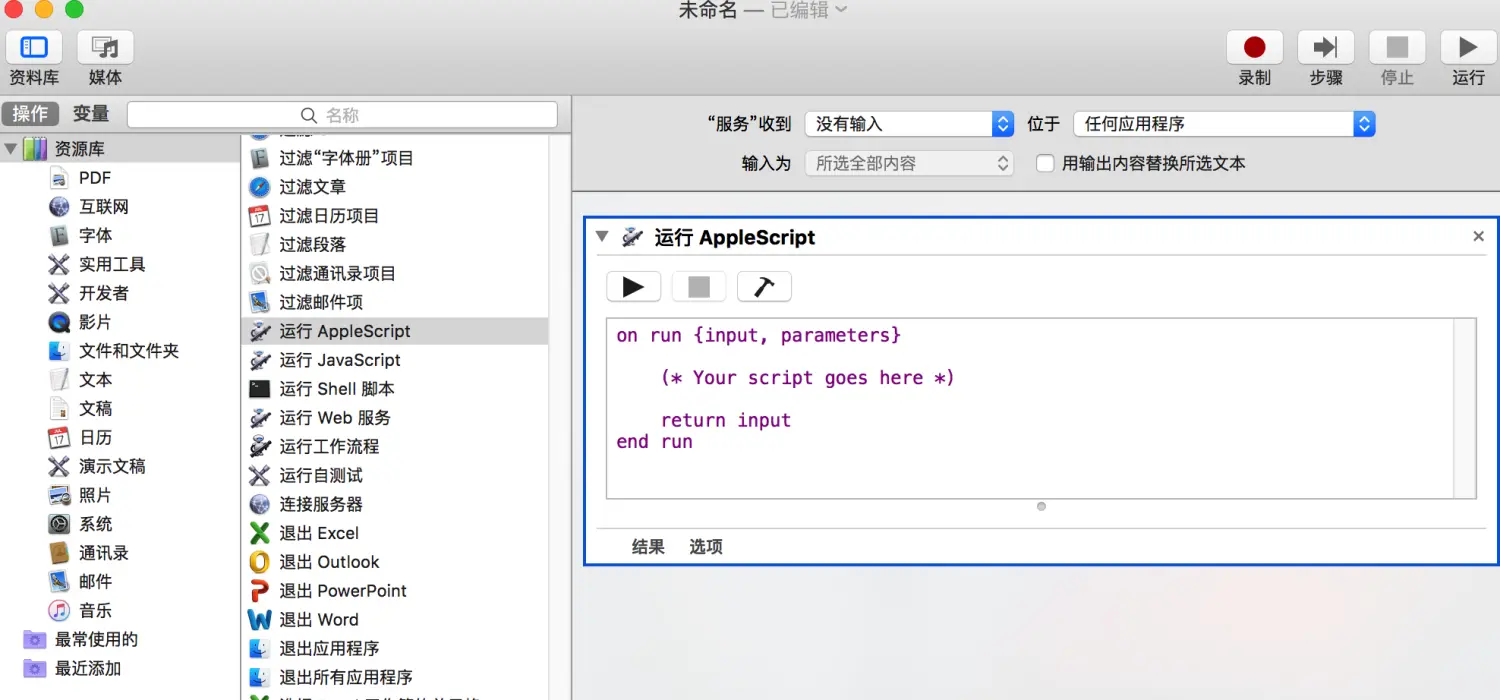Choose the 退出 PowerPoint action icon
The height and width of the screenshot is (700, 1500).
(x=260, y=592)
